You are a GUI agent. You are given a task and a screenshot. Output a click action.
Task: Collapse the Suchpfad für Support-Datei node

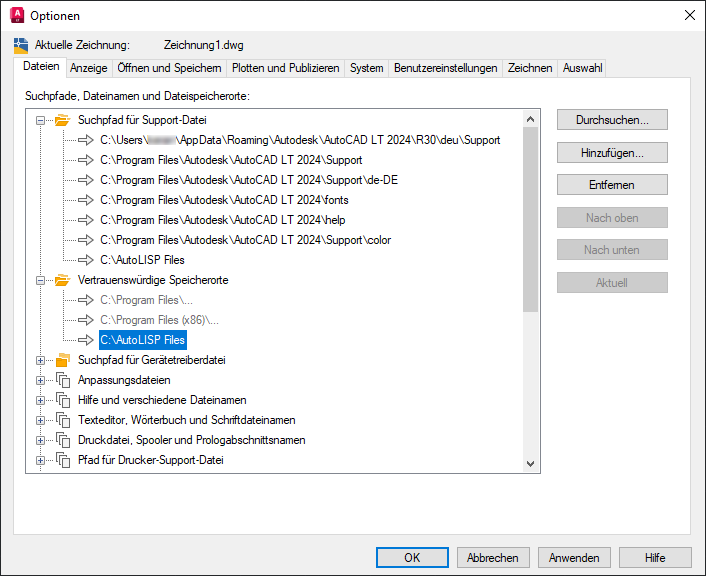(x=41, y=120)
